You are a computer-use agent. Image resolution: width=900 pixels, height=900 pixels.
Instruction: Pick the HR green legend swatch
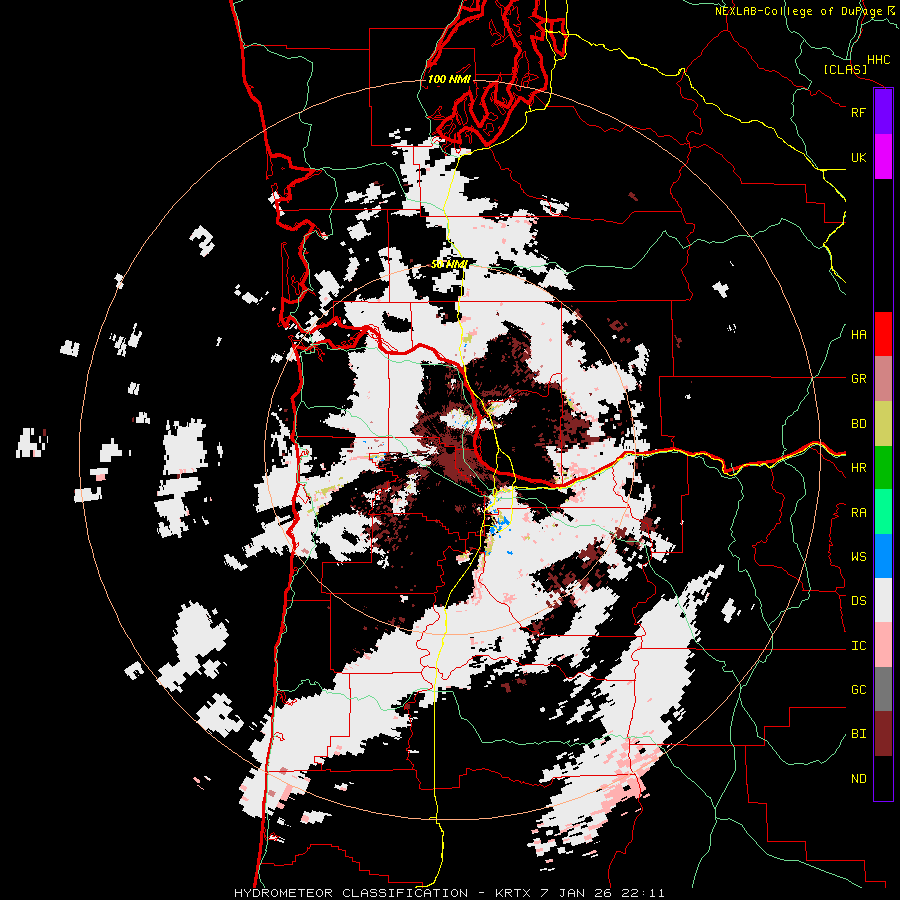click(883, 467)
